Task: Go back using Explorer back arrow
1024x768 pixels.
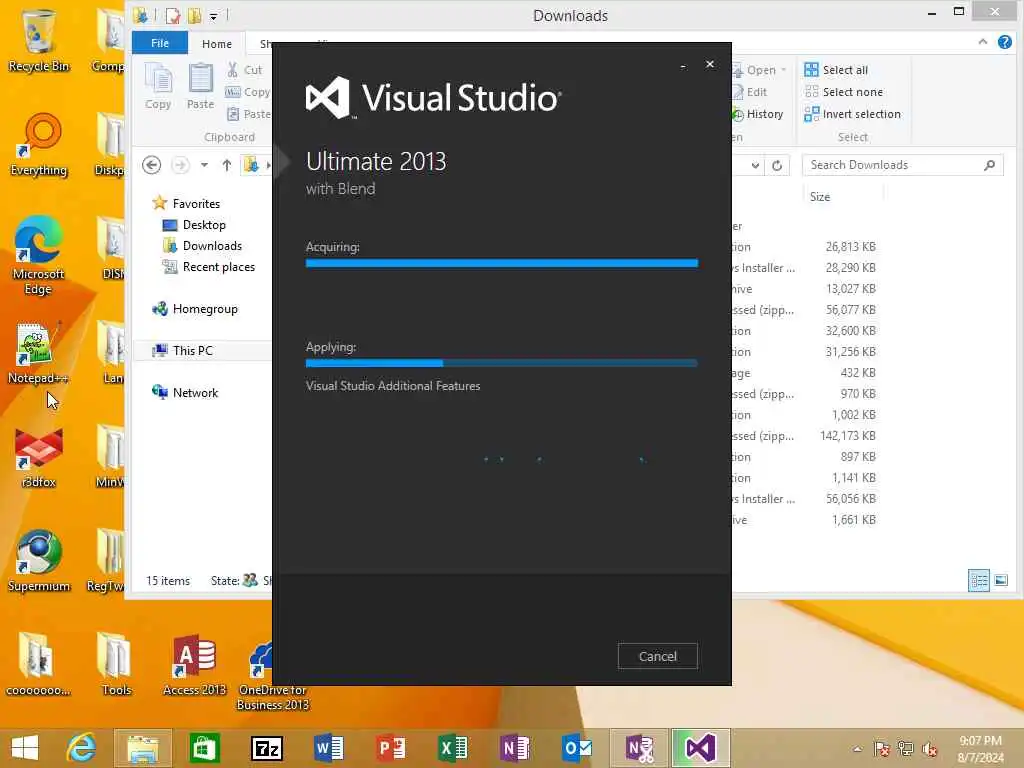Action: (x=152, y=165)
